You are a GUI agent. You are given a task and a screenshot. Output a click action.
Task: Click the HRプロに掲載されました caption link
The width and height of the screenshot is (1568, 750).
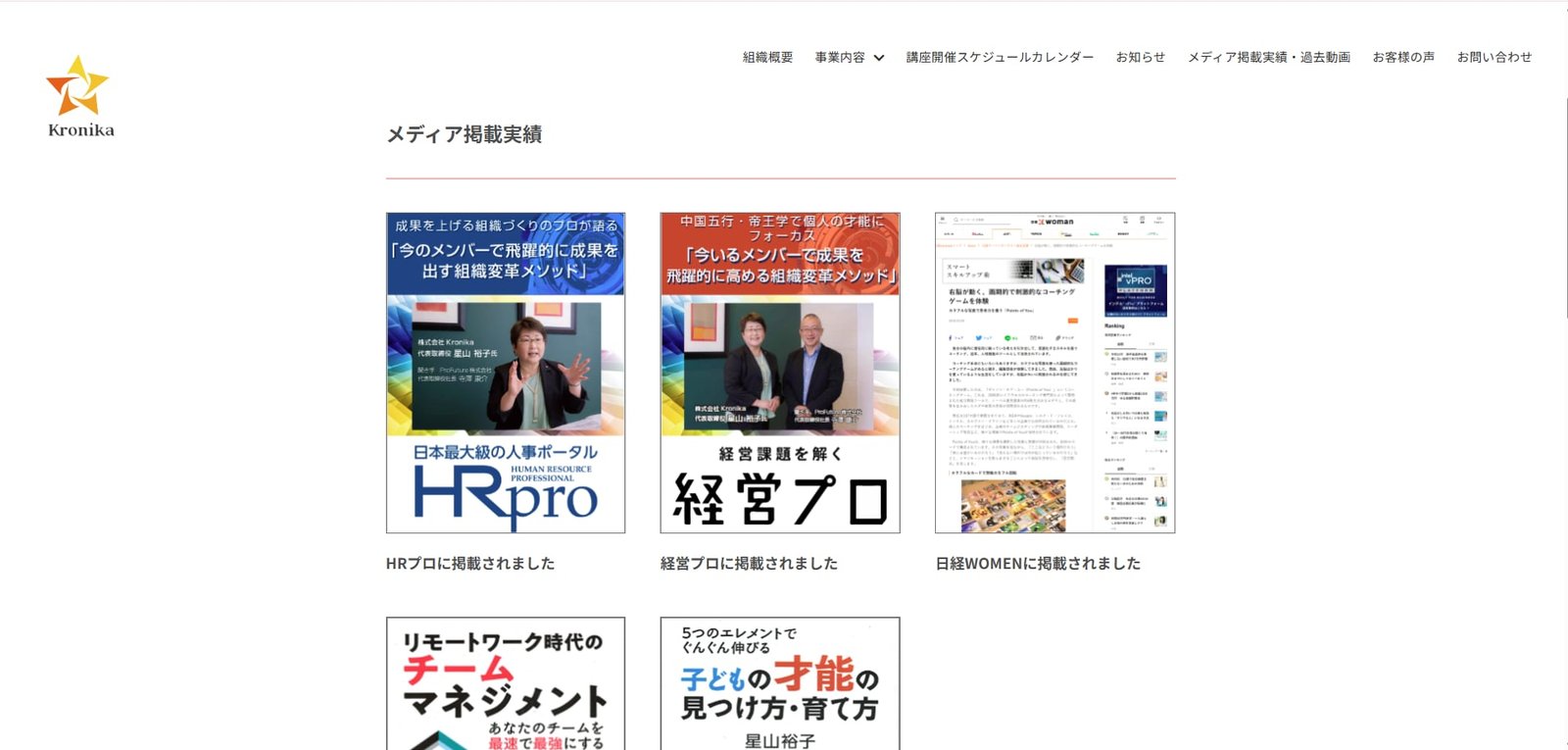pos(470,564)
